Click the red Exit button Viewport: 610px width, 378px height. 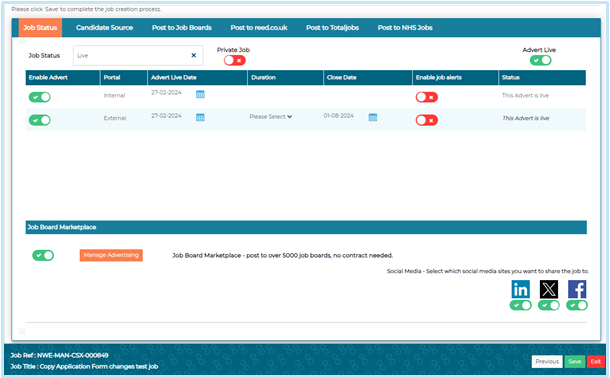(x=596, y=361)
